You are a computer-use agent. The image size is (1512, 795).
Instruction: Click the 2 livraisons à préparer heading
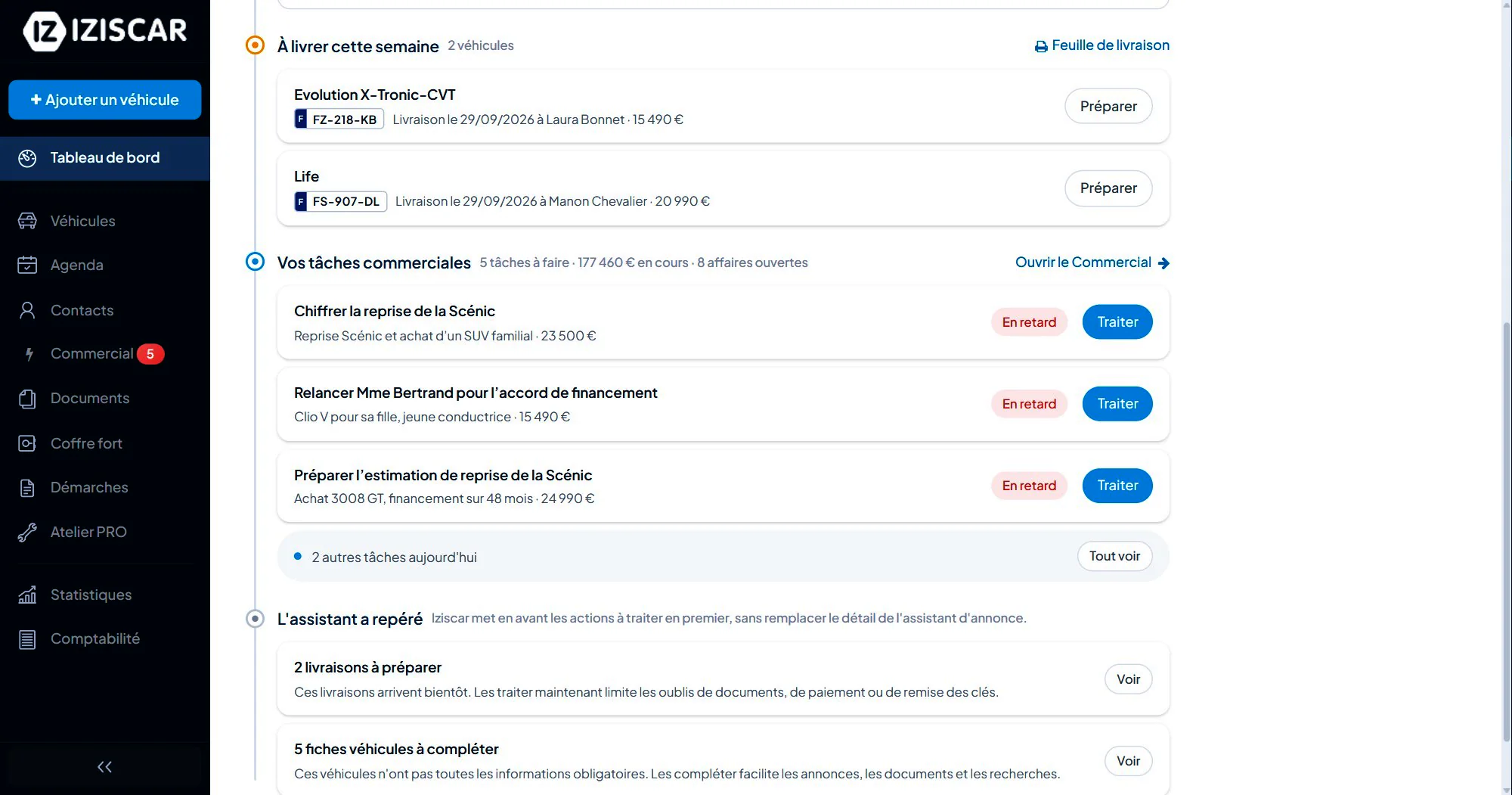pos(367,667)
